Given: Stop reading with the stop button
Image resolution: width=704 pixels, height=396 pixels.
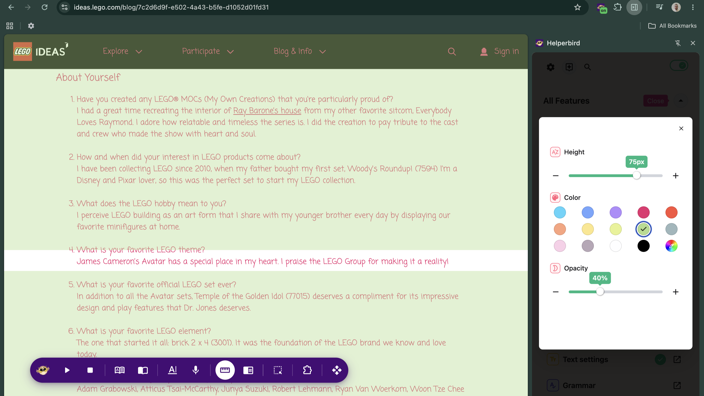Looking at the screenshot, I should 90,370.
